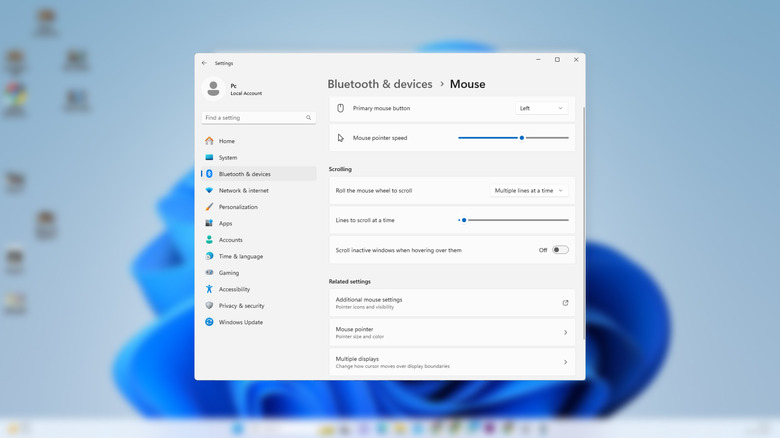Select the Gaming controller icon
Viewport: 780px width, 438px height.
209,272
